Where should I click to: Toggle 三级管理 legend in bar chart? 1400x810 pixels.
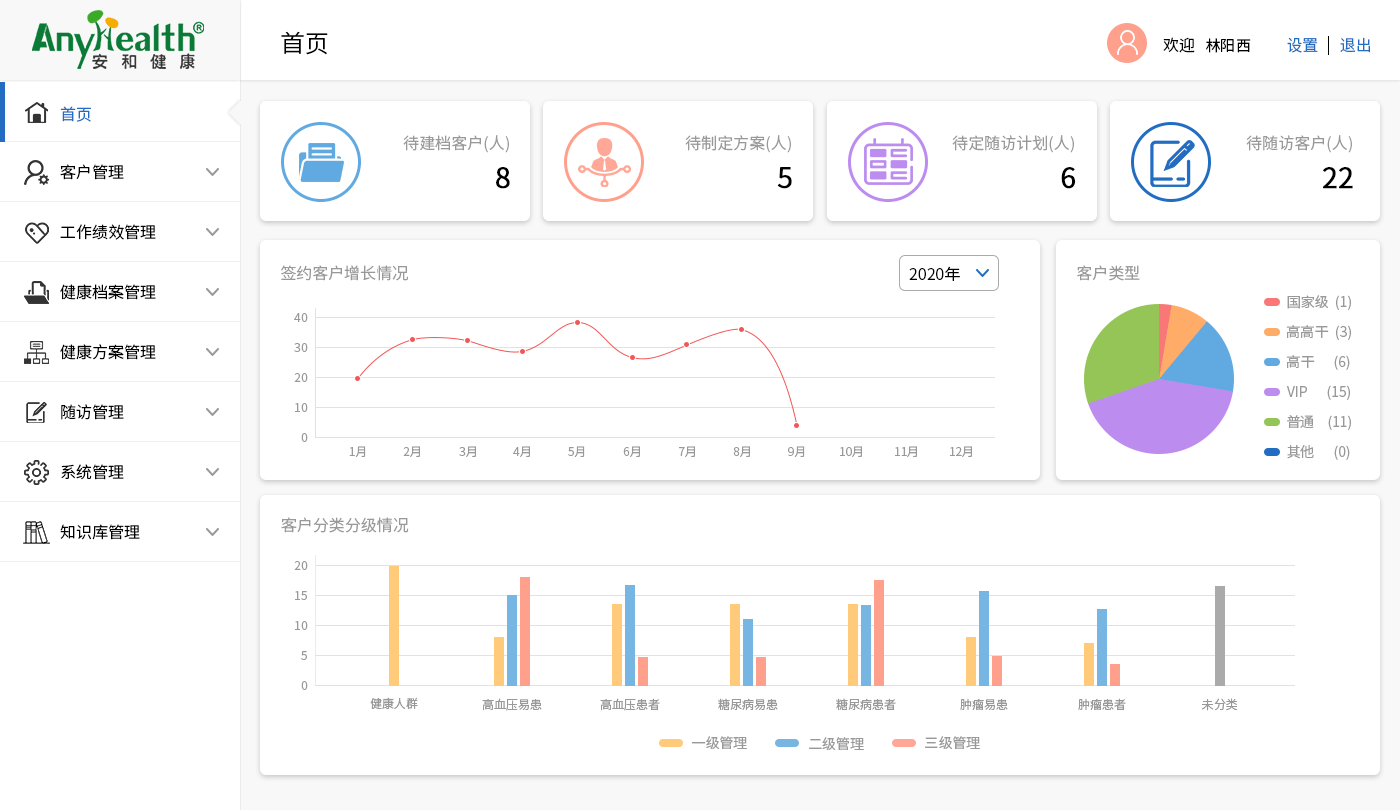coord(936,743)
